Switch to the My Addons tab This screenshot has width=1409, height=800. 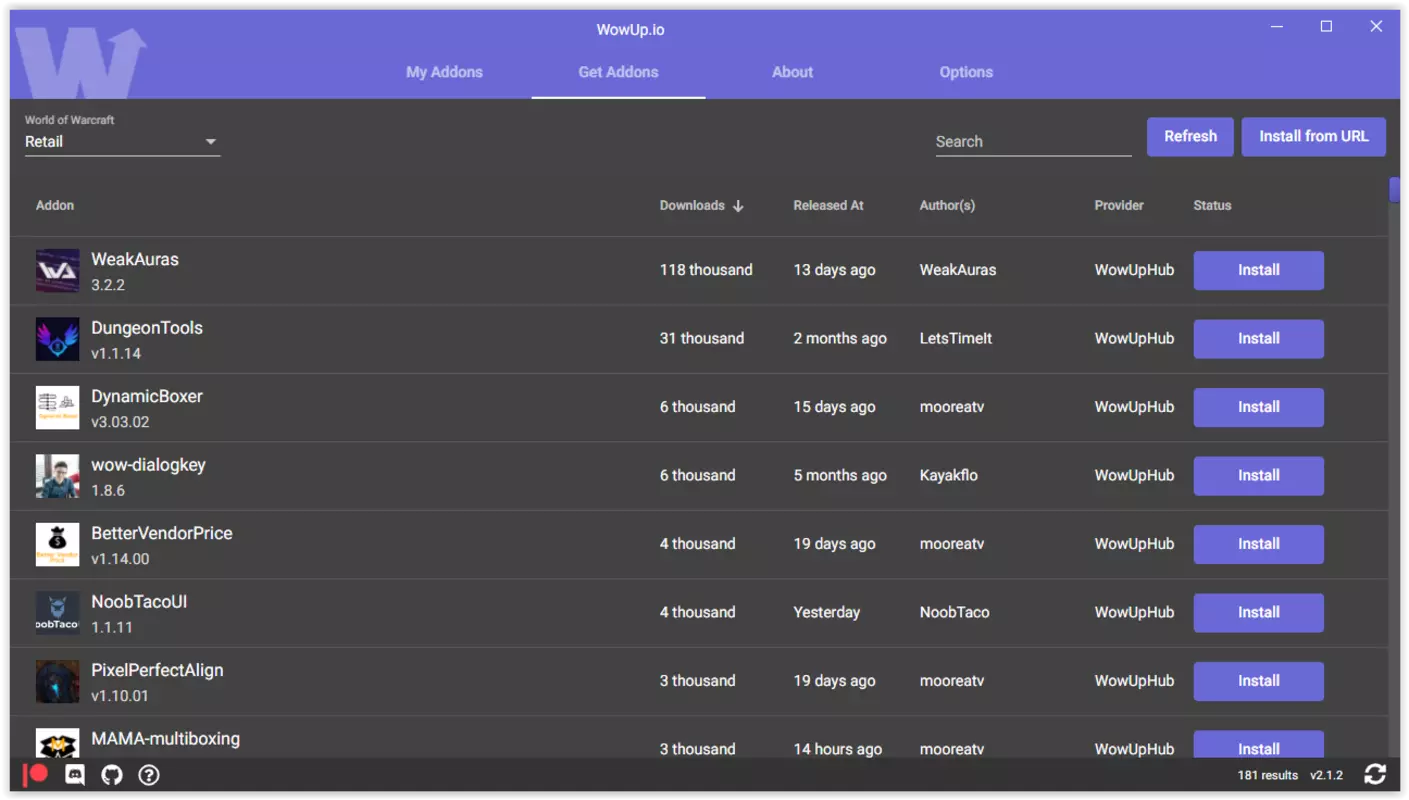tap(444, 72)
